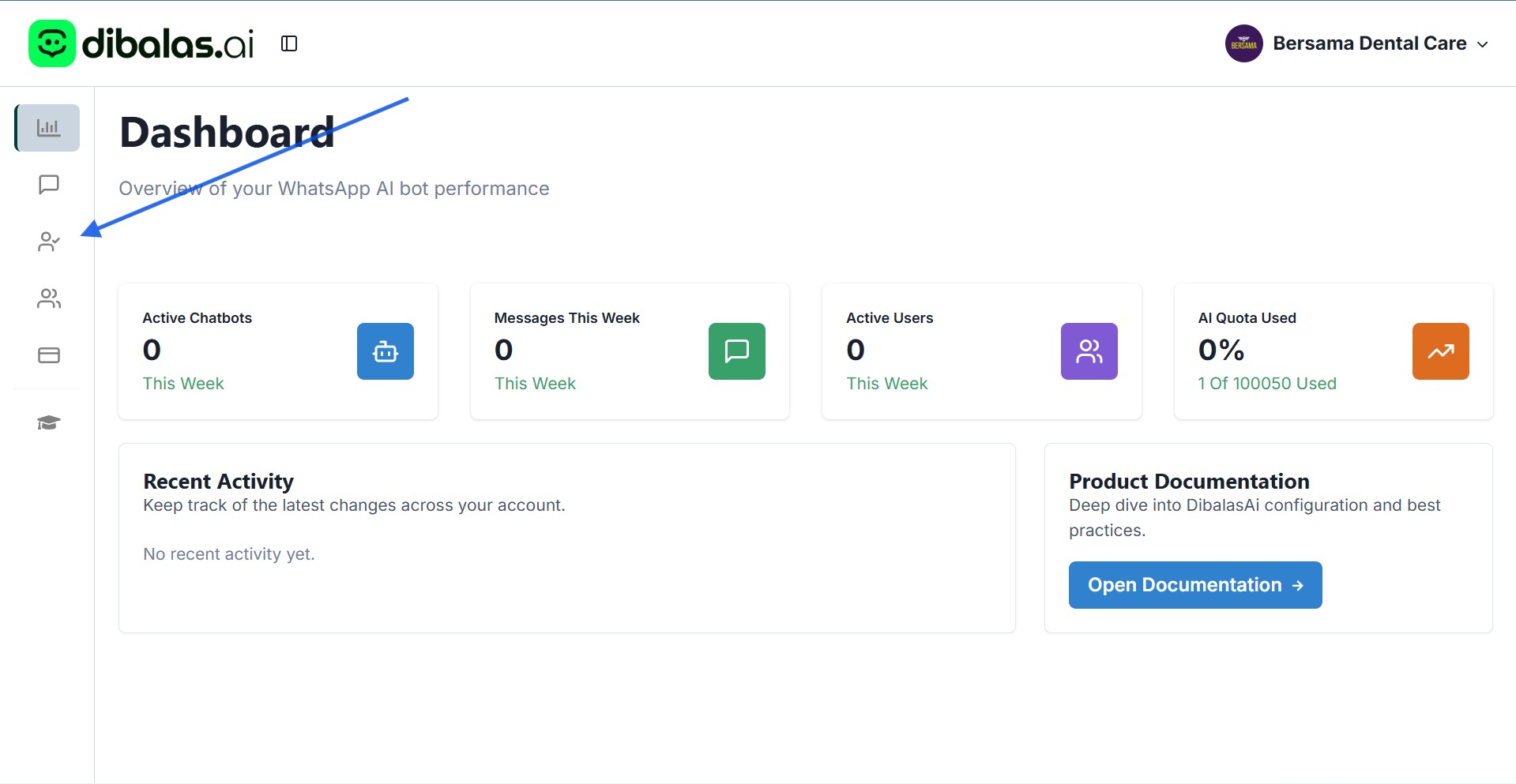Click the green message icon in Messages card
The height and width of the screenshot is (784, 1516).
click(x=736, y=351)
